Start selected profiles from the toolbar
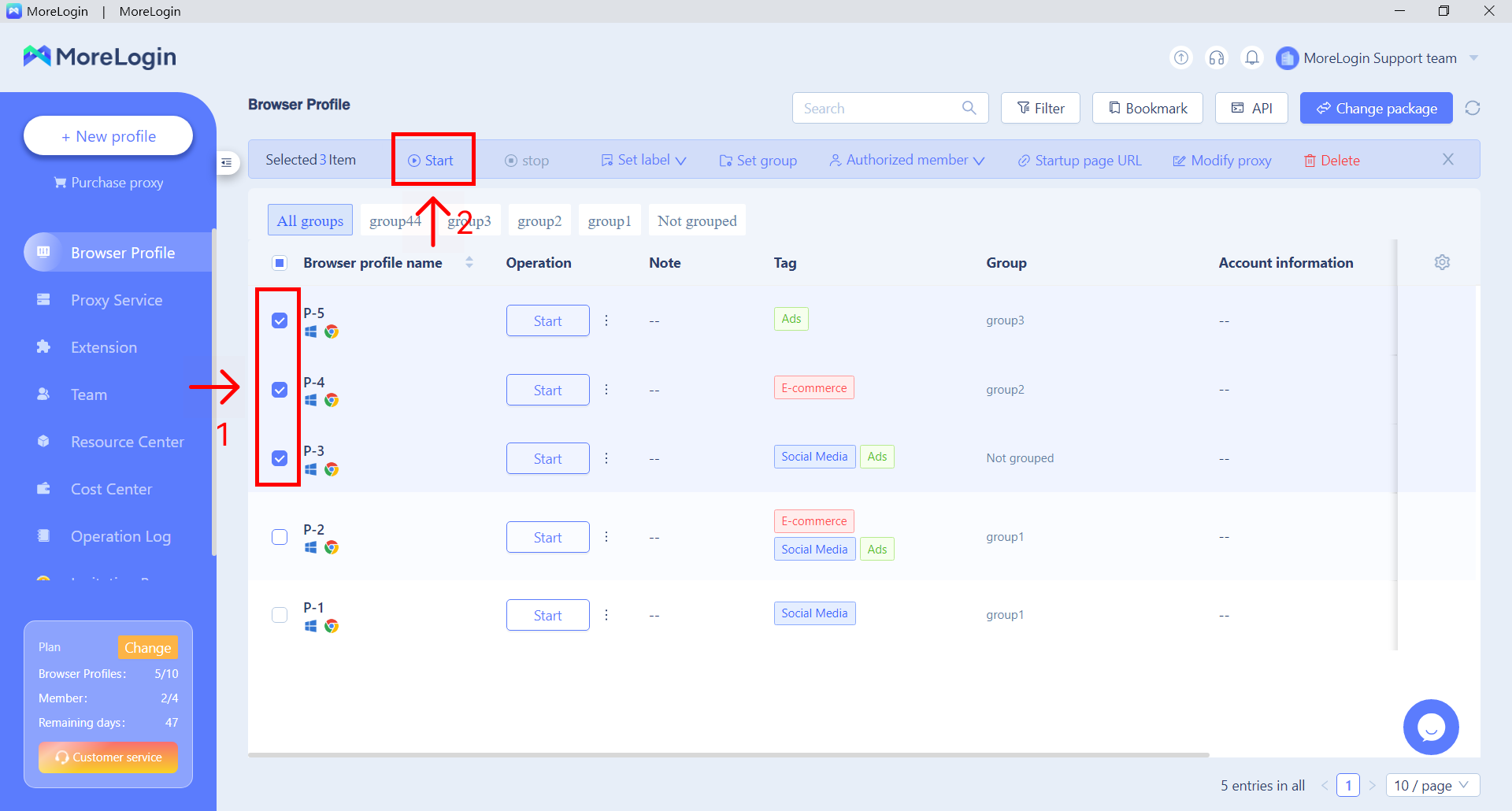 point(431,161)
